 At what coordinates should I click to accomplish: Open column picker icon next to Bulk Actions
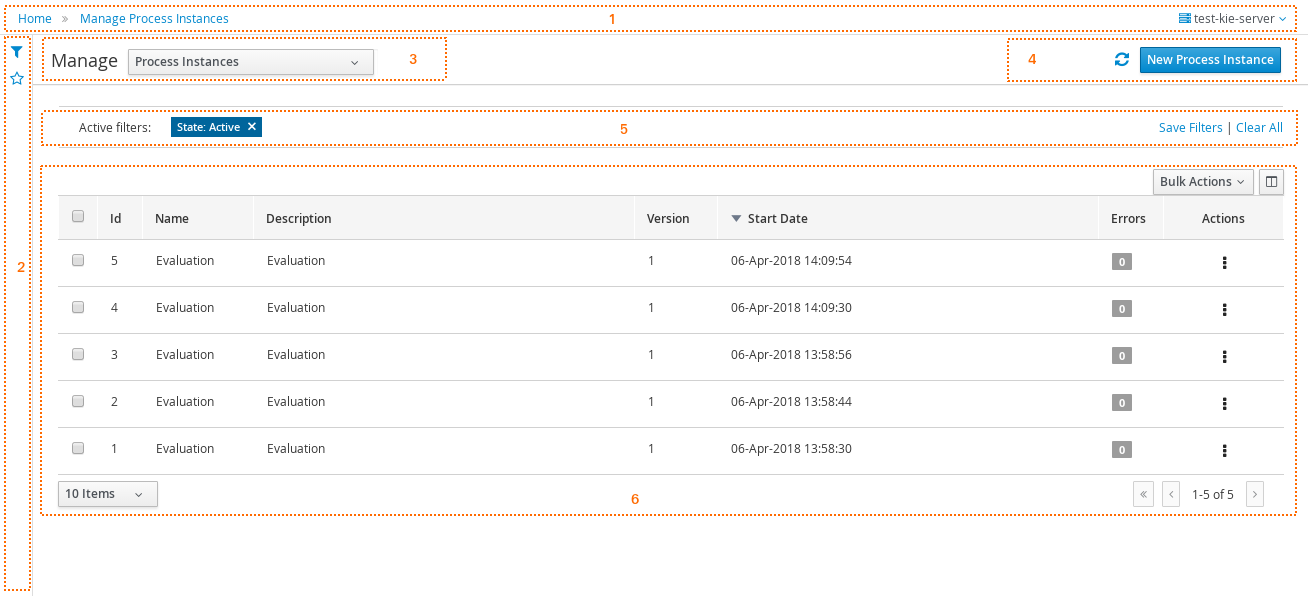pos(1271,182)
